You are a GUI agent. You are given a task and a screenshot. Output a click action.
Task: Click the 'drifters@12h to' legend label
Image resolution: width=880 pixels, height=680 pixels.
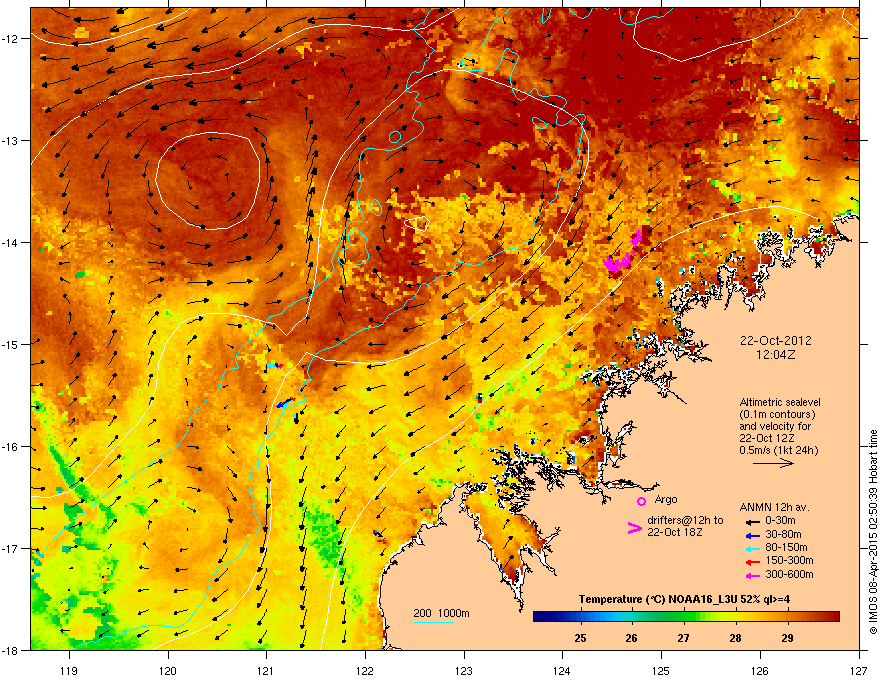[685, 521]
